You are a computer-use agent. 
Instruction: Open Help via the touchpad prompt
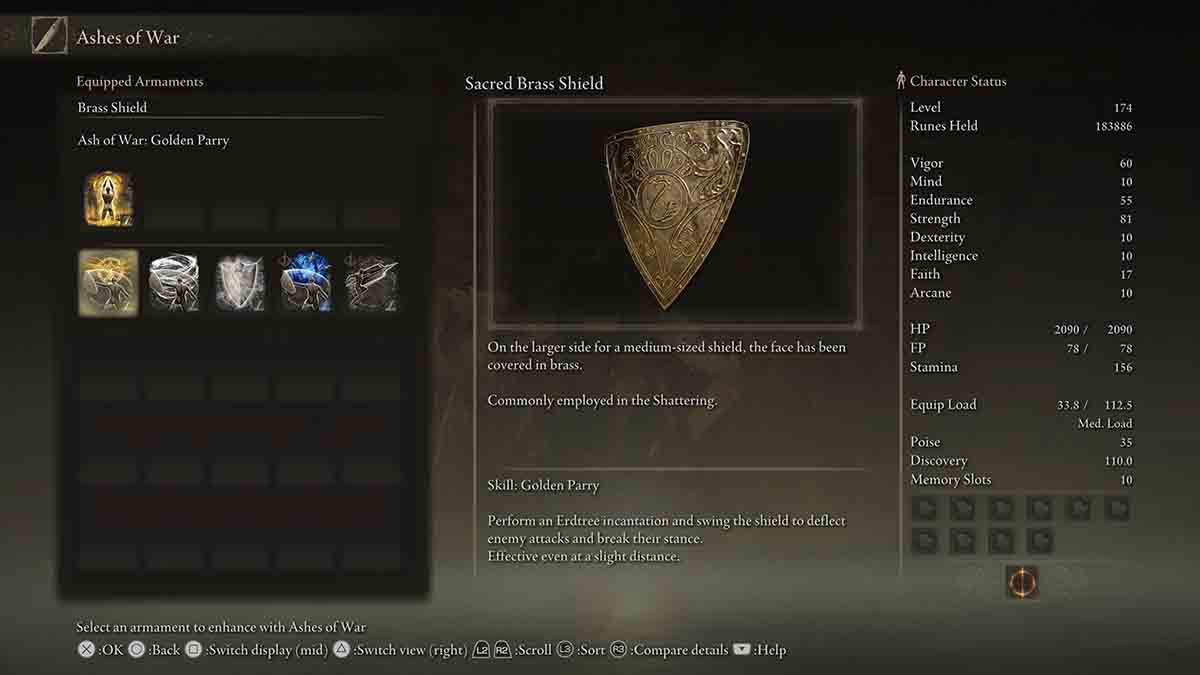coord(760,650)
